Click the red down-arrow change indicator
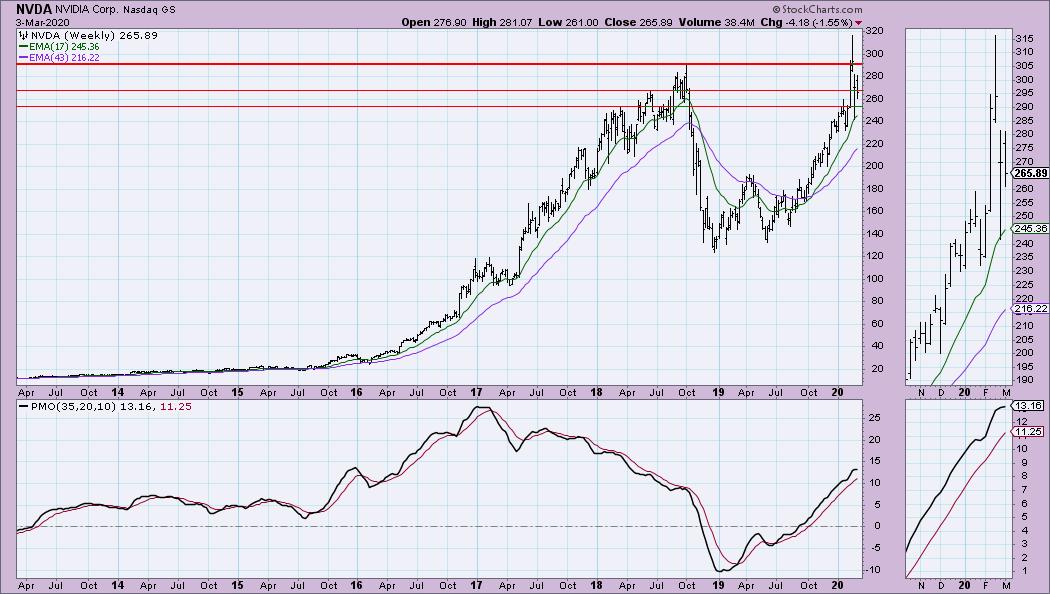This screenshot has width=1050, height=594. coord(858,22)
